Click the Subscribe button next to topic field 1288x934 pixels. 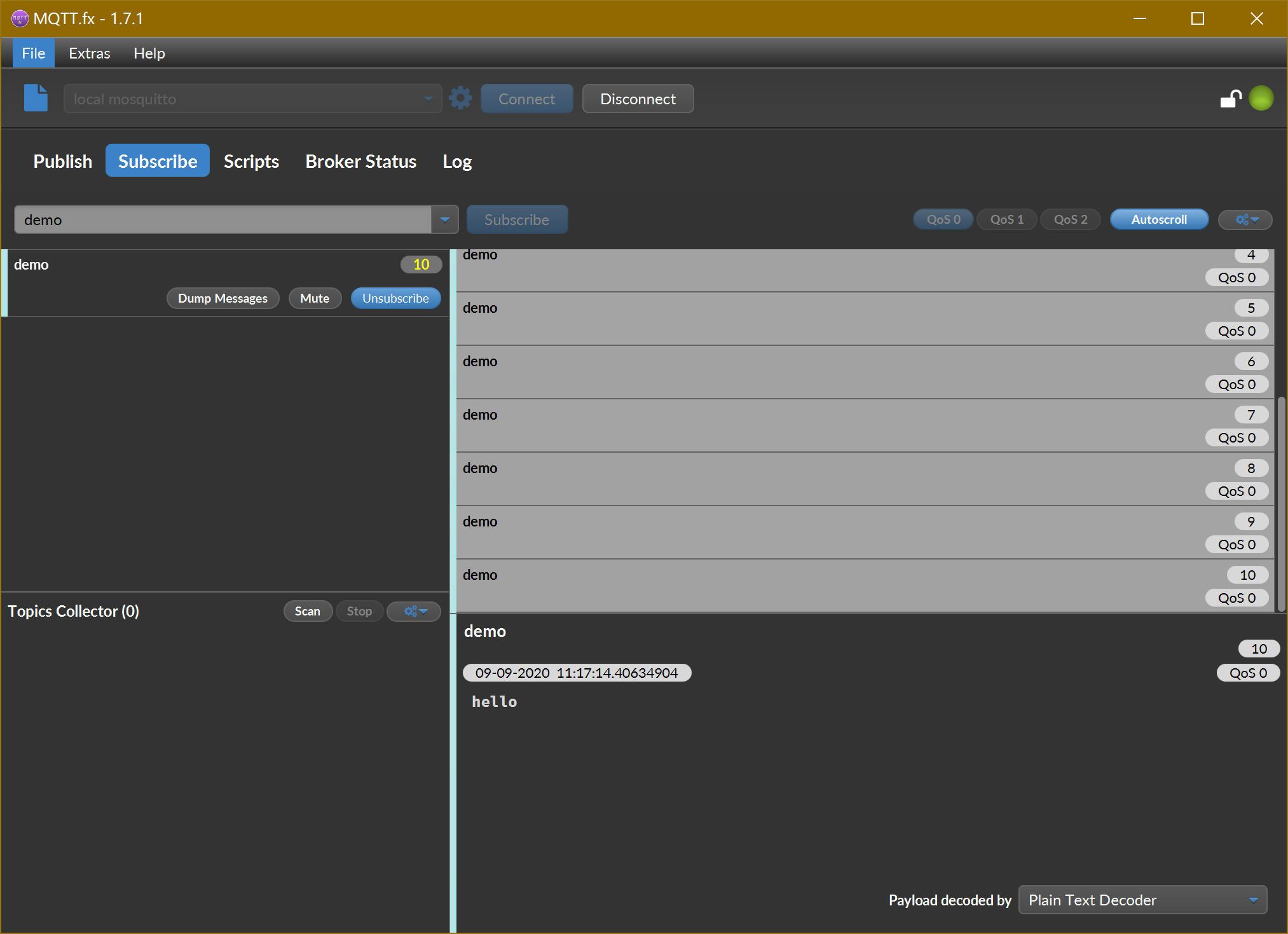(517, 219)
